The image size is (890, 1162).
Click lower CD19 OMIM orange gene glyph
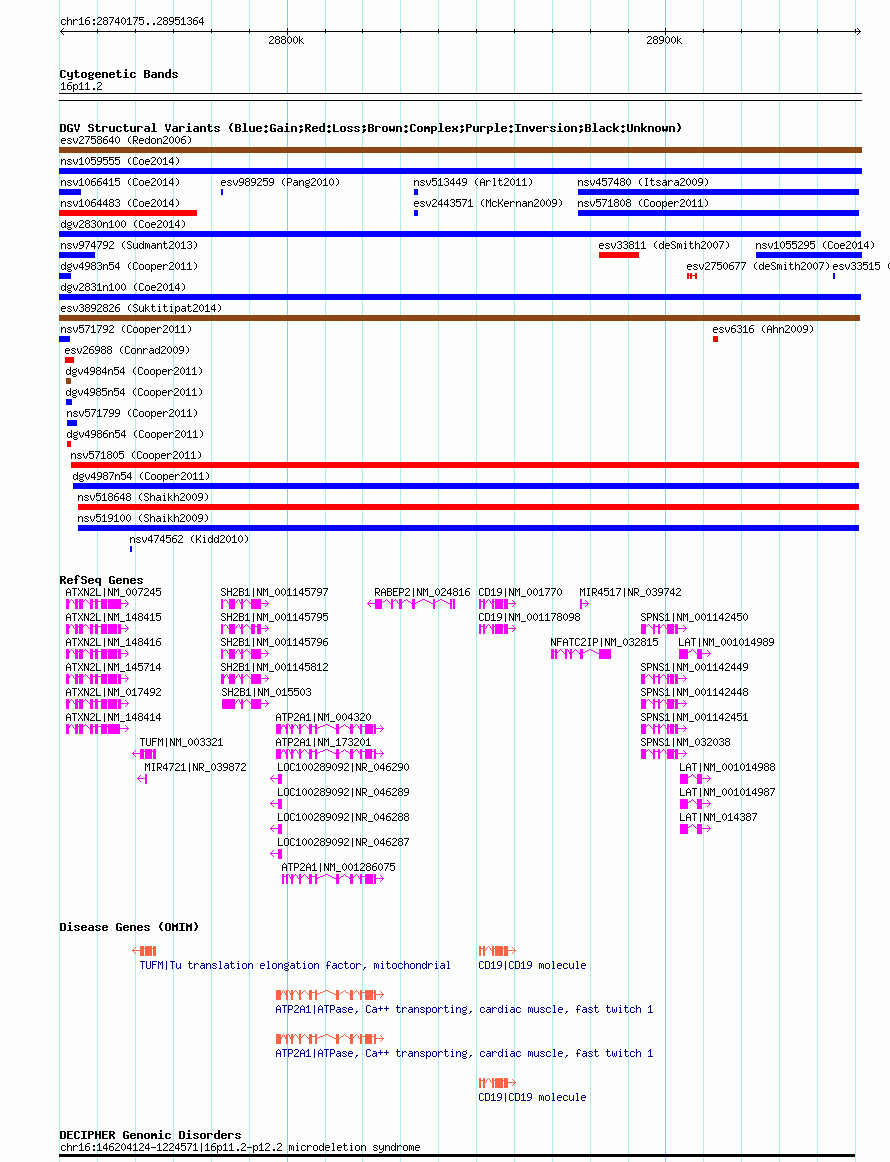[497, 1083]
